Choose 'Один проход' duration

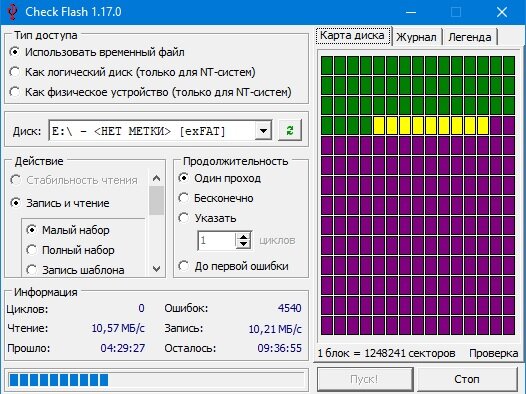tap(220, 178)
